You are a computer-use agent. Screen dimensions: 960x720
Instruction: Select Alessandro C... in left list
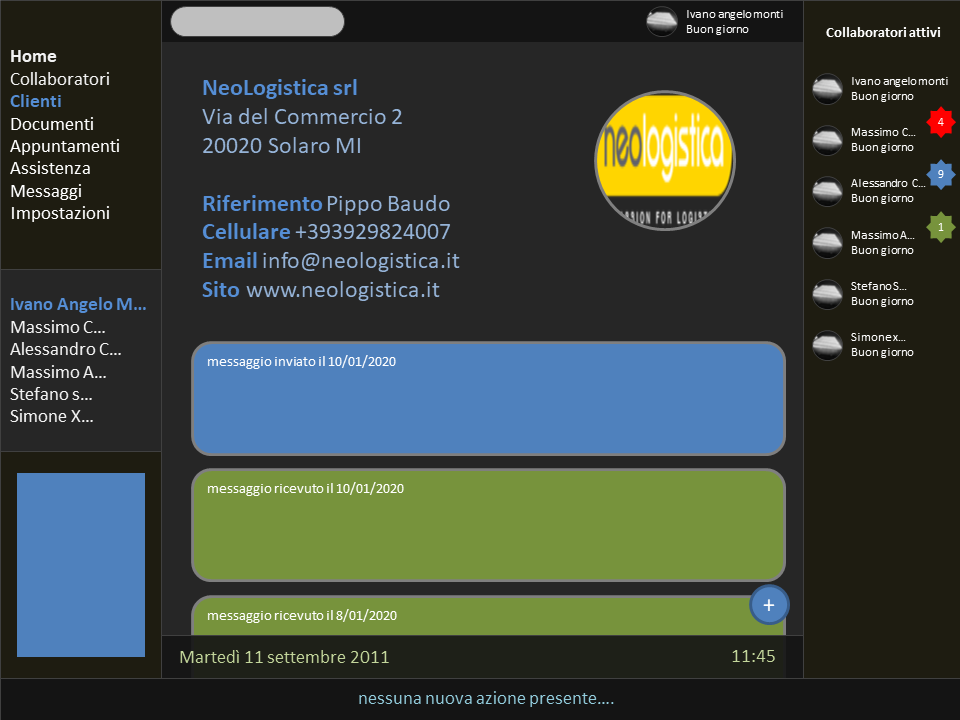[66, 349]
